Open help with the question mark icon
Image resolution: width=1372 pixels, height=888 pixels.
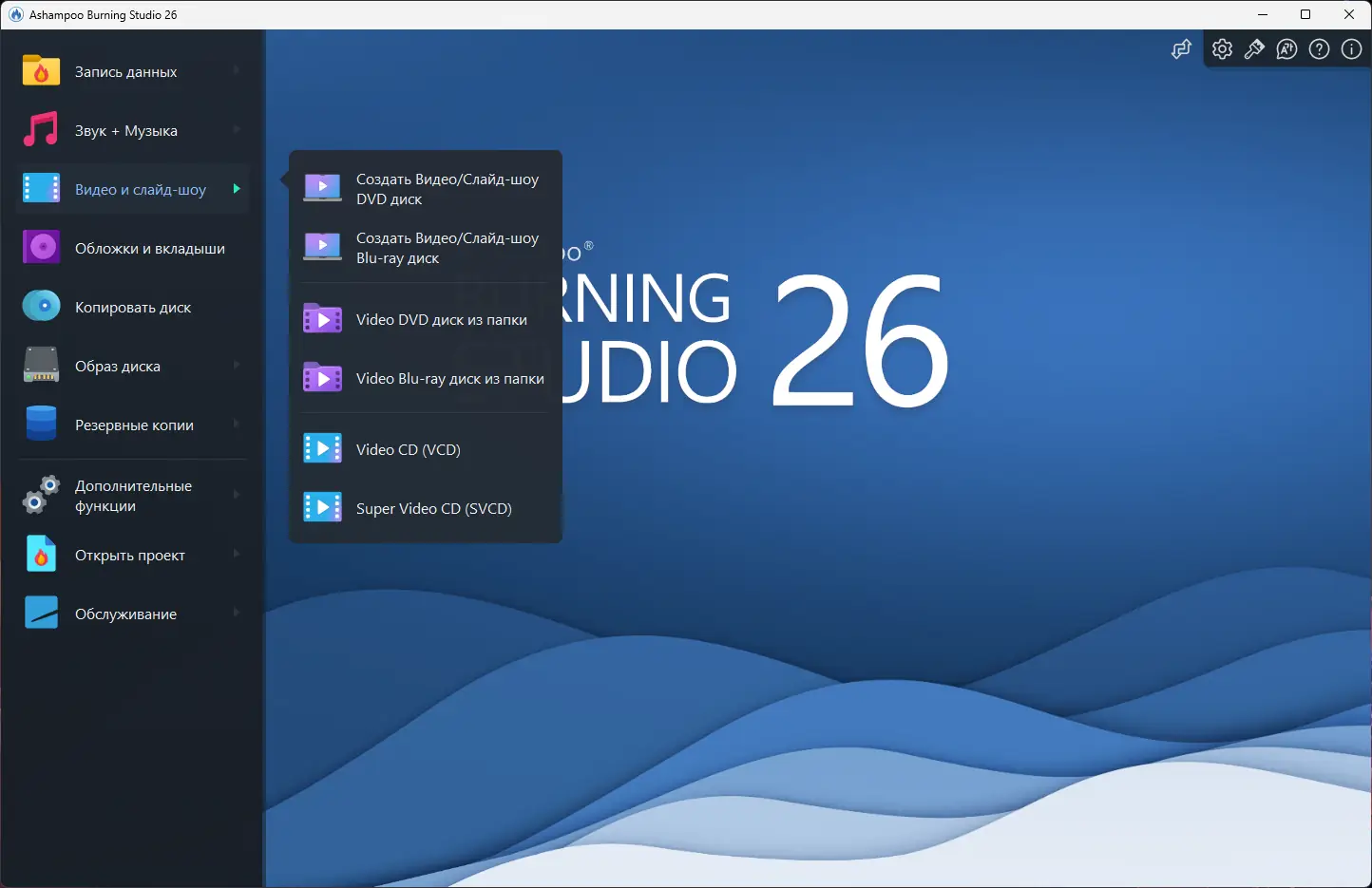click(1319, 49)
